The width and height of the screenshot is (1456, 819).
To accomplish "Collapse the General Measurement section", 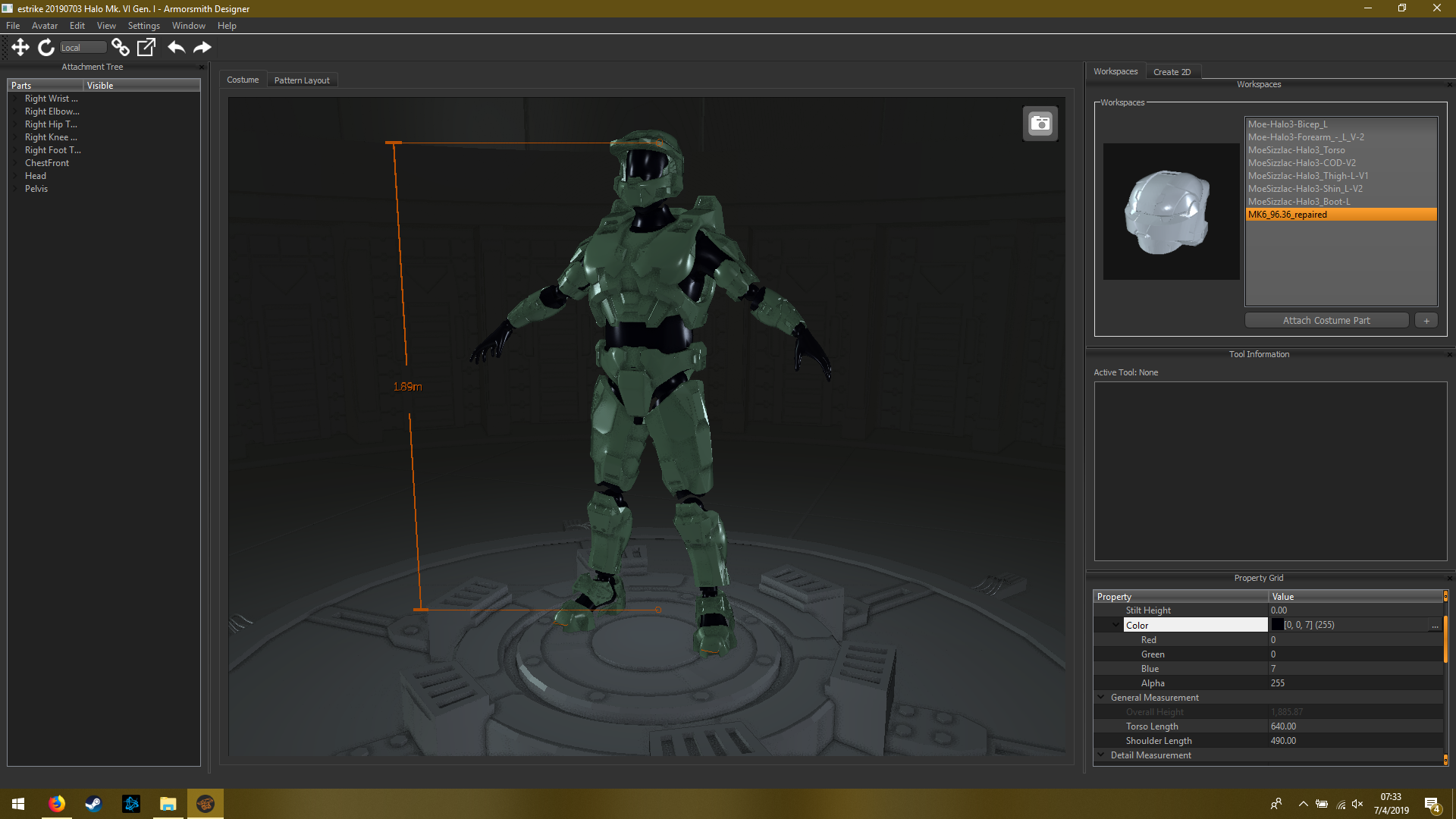I will pos(1101,698).
